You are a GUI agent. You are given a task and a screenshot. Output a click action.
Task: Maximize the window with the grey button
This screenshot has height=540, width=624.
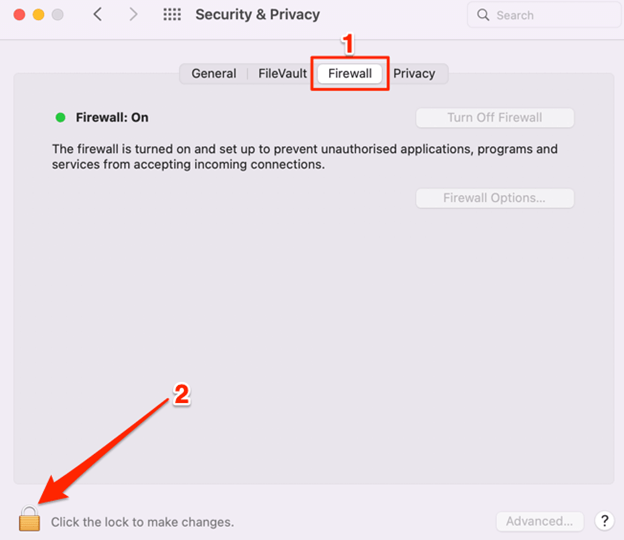click(57, 15)
